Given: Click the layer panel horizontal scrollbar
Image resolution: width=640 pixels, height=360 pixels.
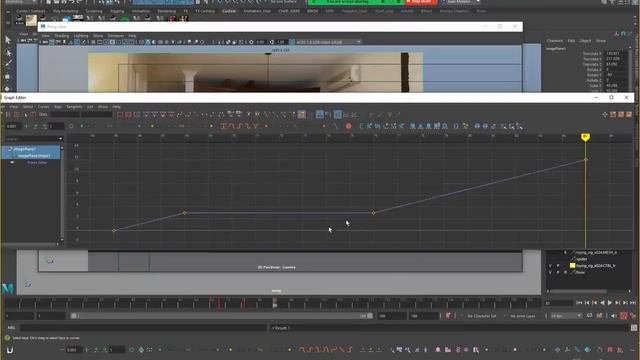Looking at the screenshot, I should [x=577, y=291].
